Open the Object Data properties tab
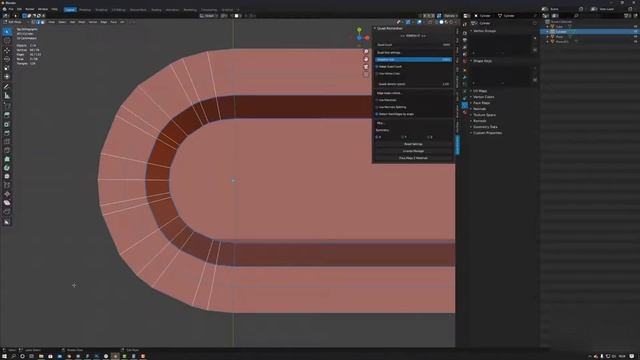640x360 pixels. pyautogui.click(x=465, y=105)
